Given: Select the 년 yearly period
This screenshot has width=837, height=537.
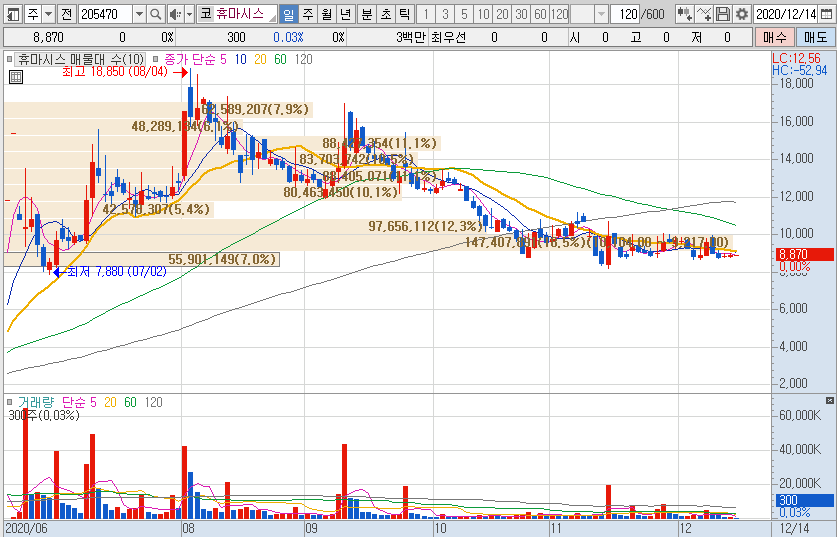Looking at the screenshot, I should pos(346,14).
